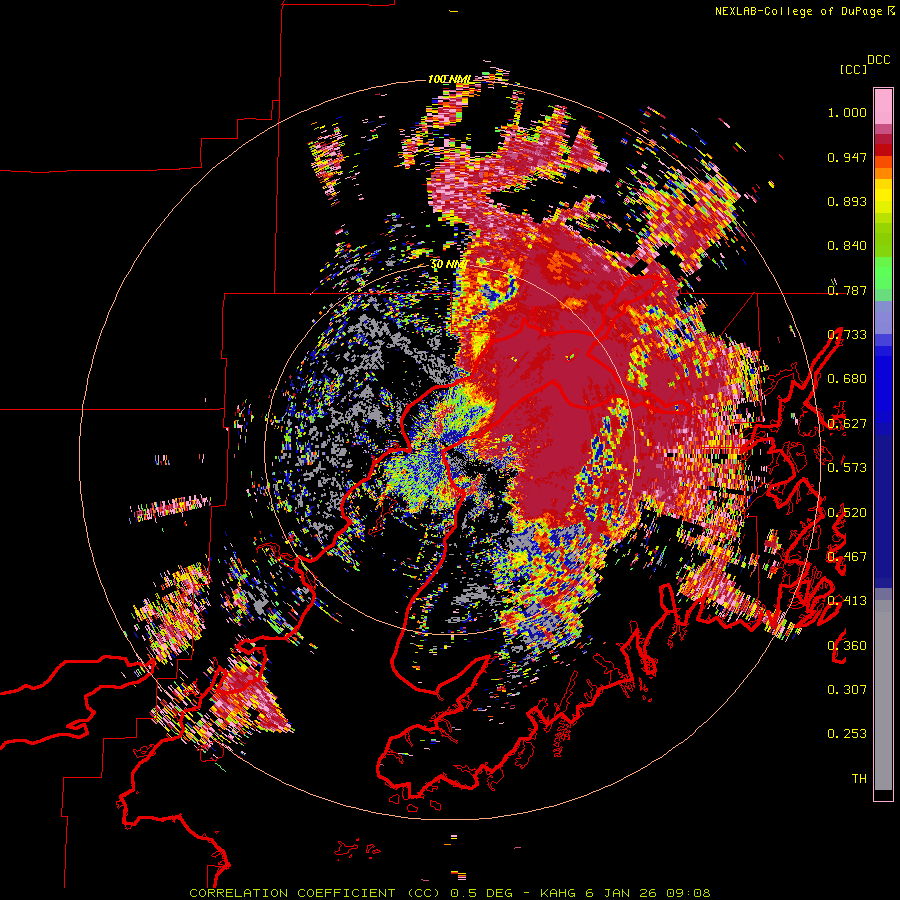The image size is (900, 900).
Task: Select the 0.947 value on the color scale
Action: (x=847, y=157)
